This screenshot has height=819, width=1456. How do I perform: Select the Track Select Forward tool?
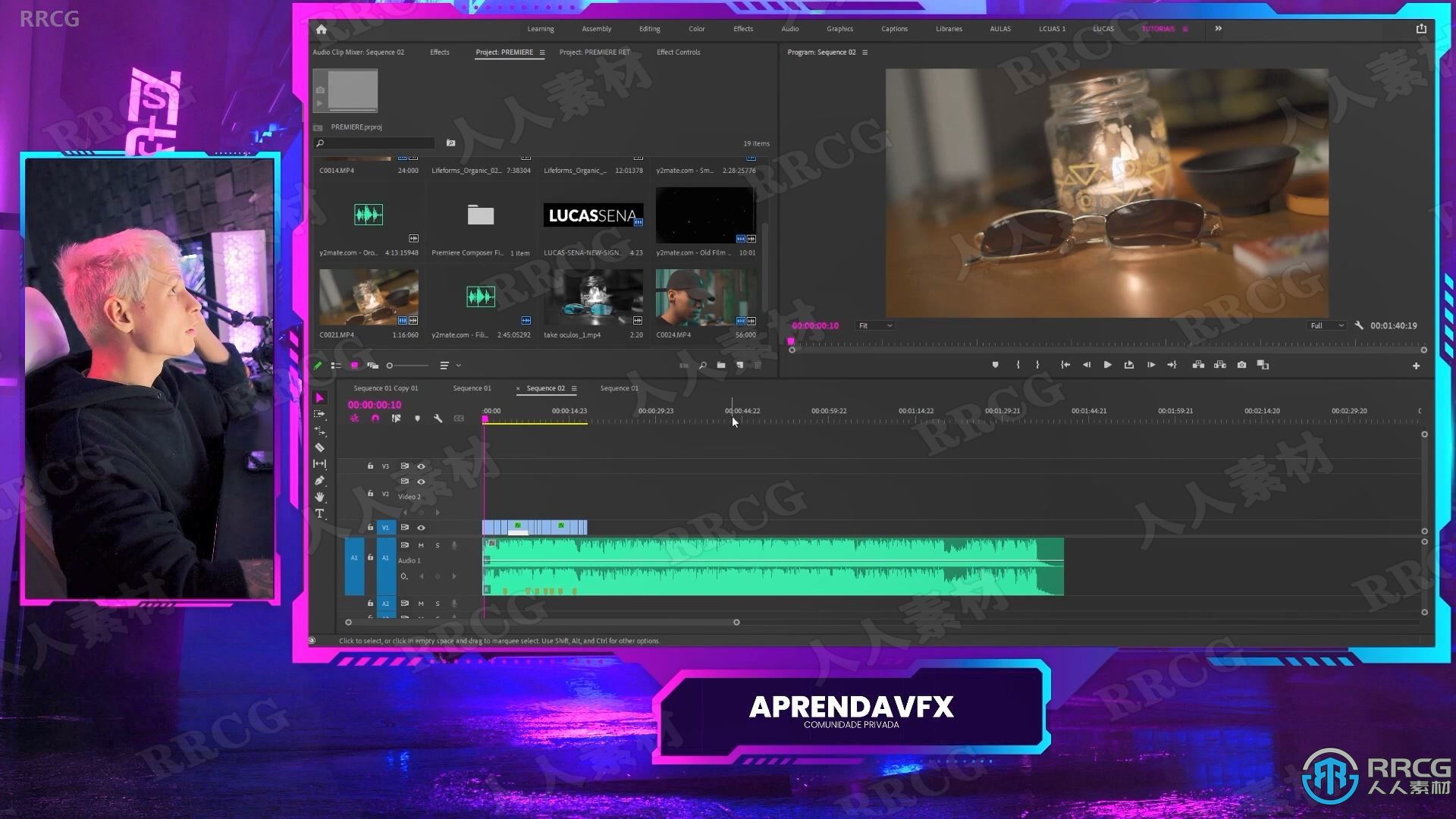click(319, 414)
